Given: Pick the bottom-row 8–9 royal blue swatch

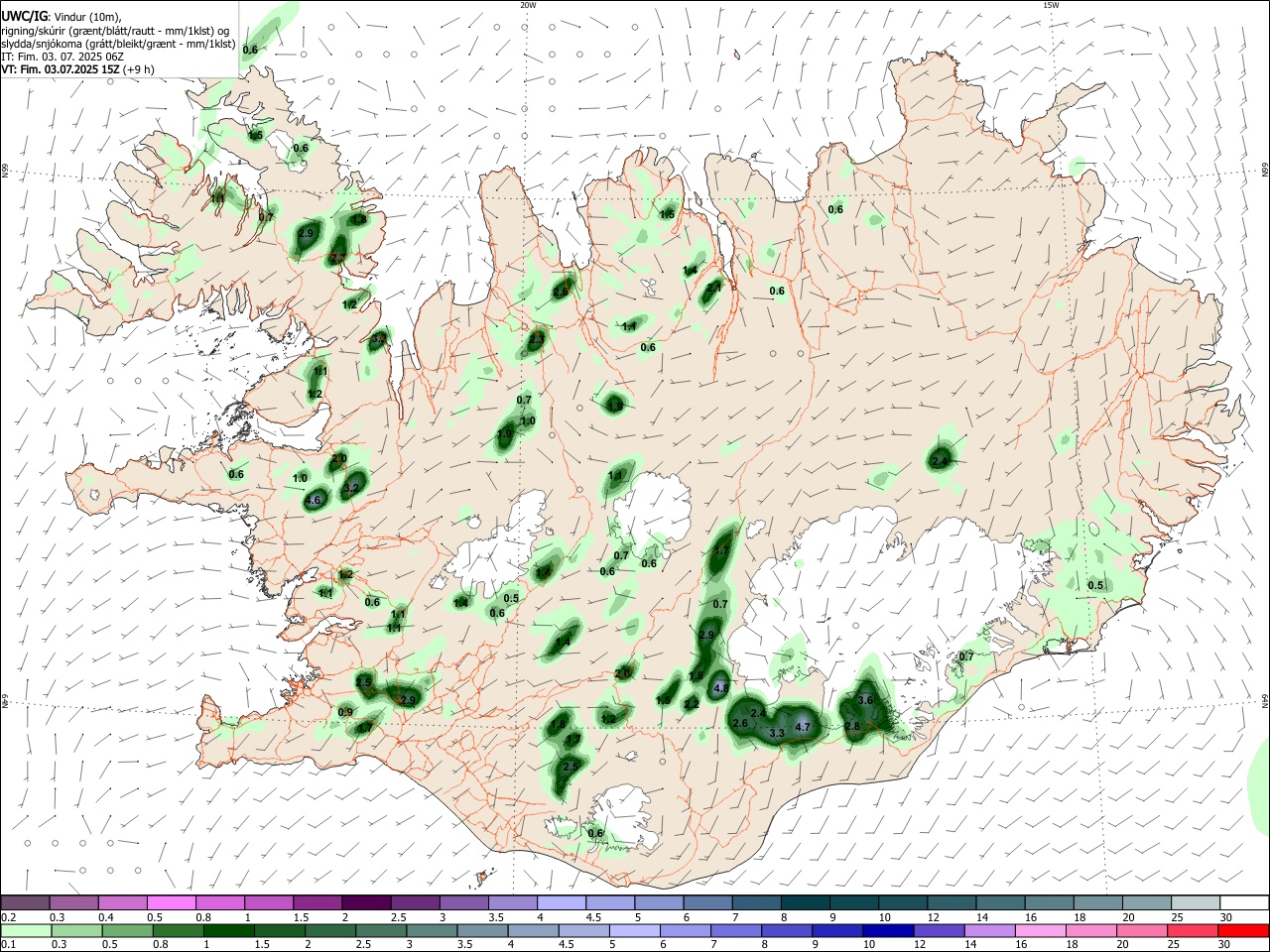Looking at the screenshot, I should pos(788,931).
